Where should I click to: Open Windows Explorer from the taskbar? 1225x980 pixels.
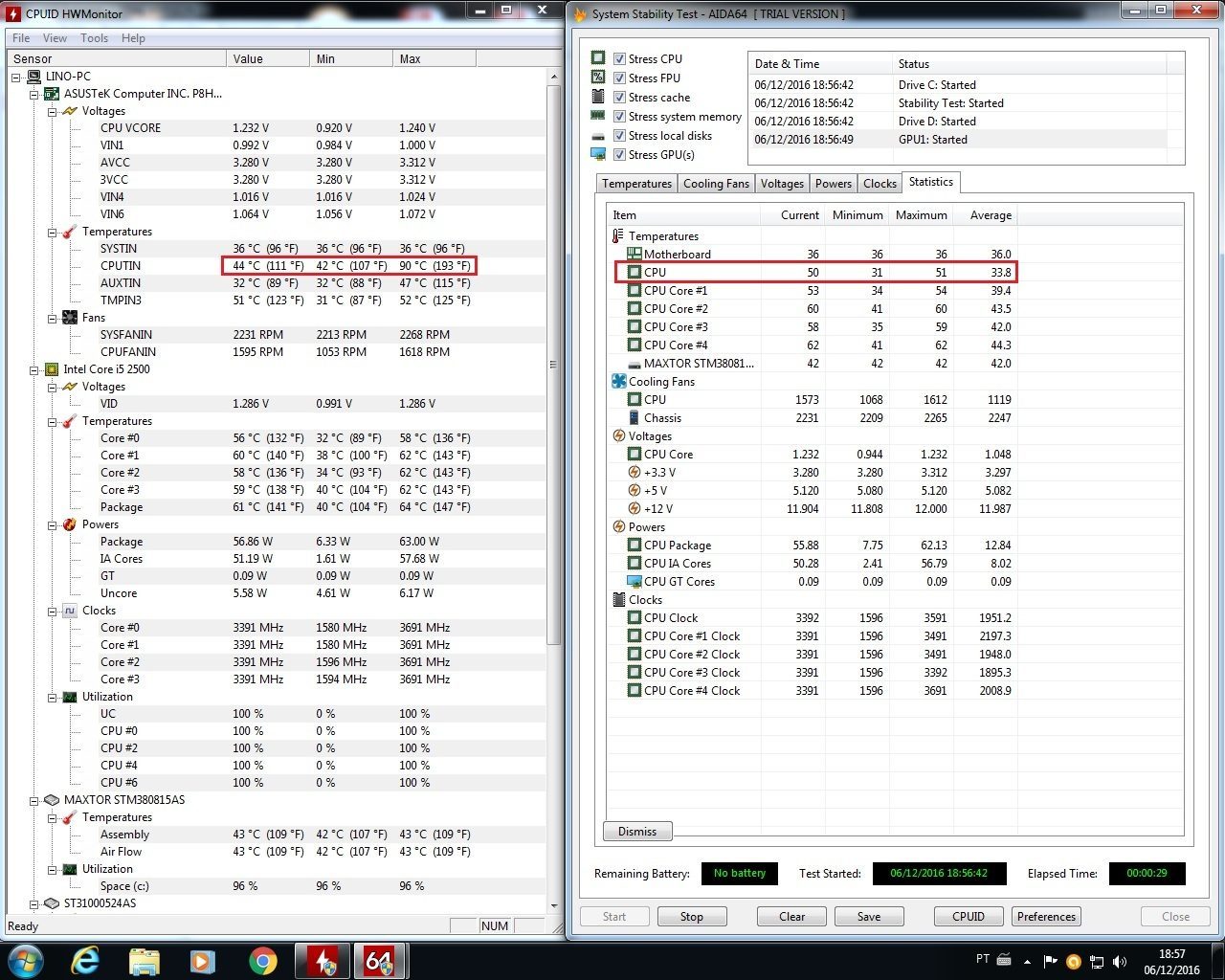[x=145, y=960]
